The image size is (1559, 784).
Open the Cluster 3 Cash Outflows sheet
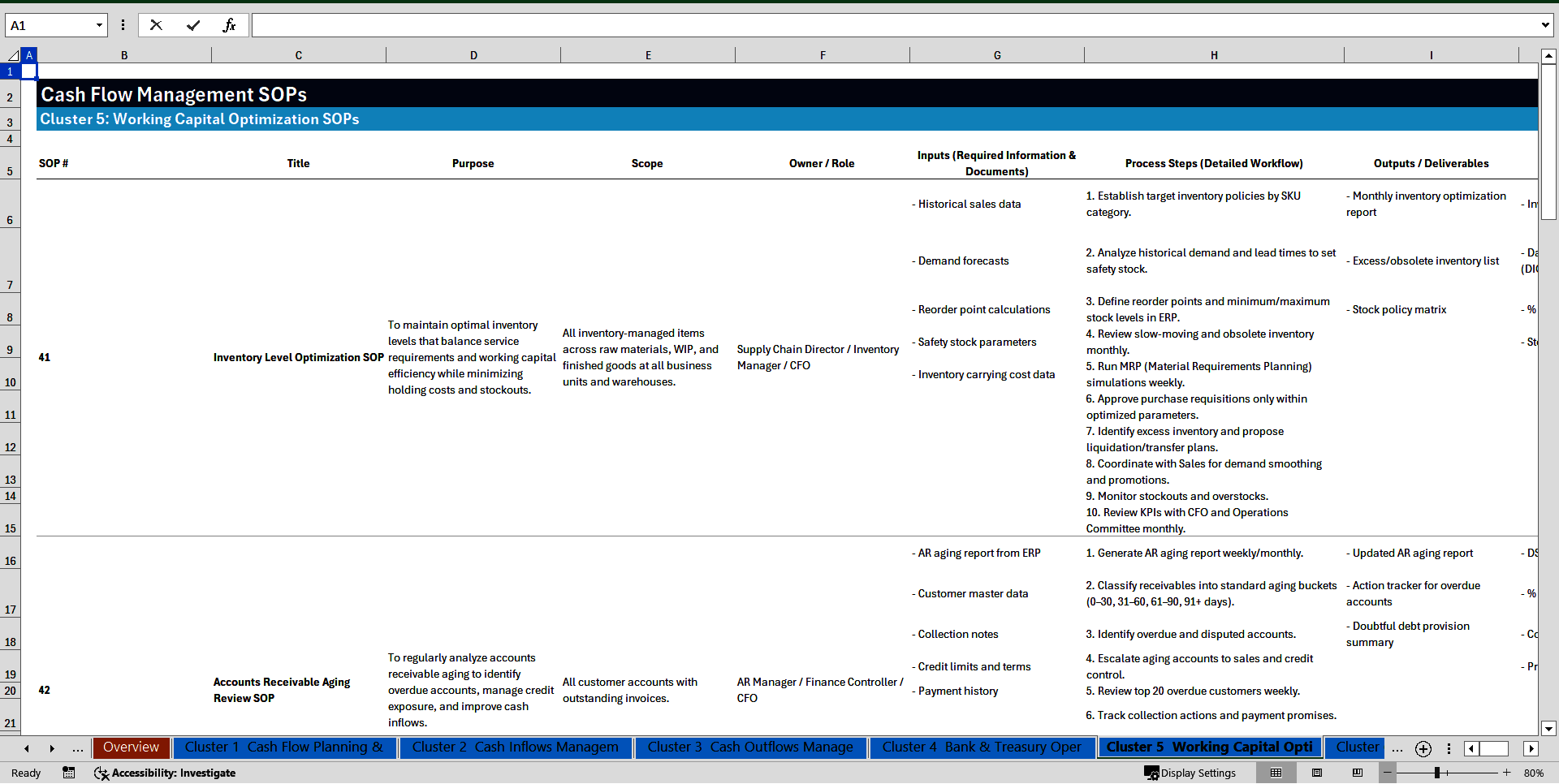749,747
